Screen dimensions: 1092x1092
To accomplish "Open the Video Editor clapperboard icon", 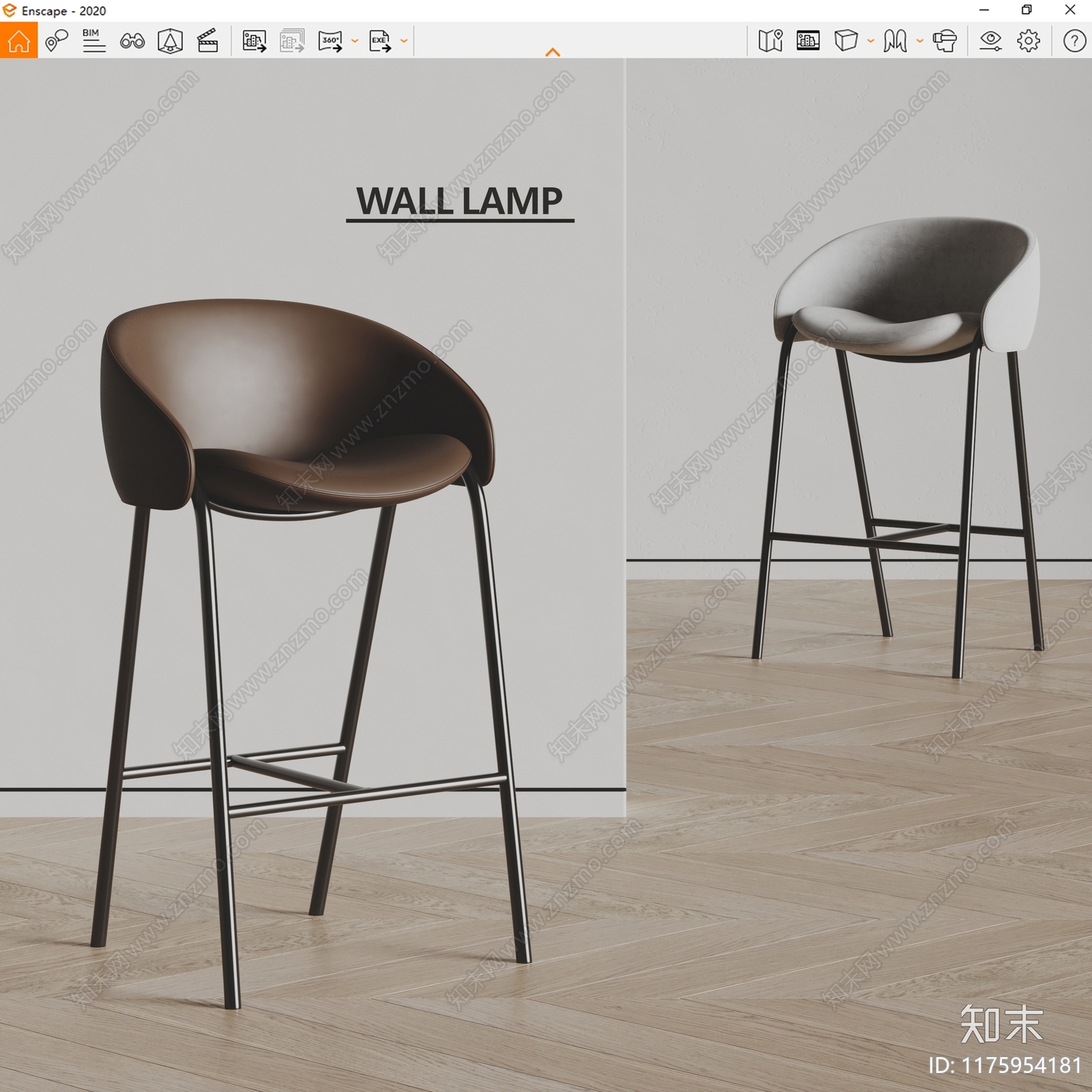I will [207, 41].
